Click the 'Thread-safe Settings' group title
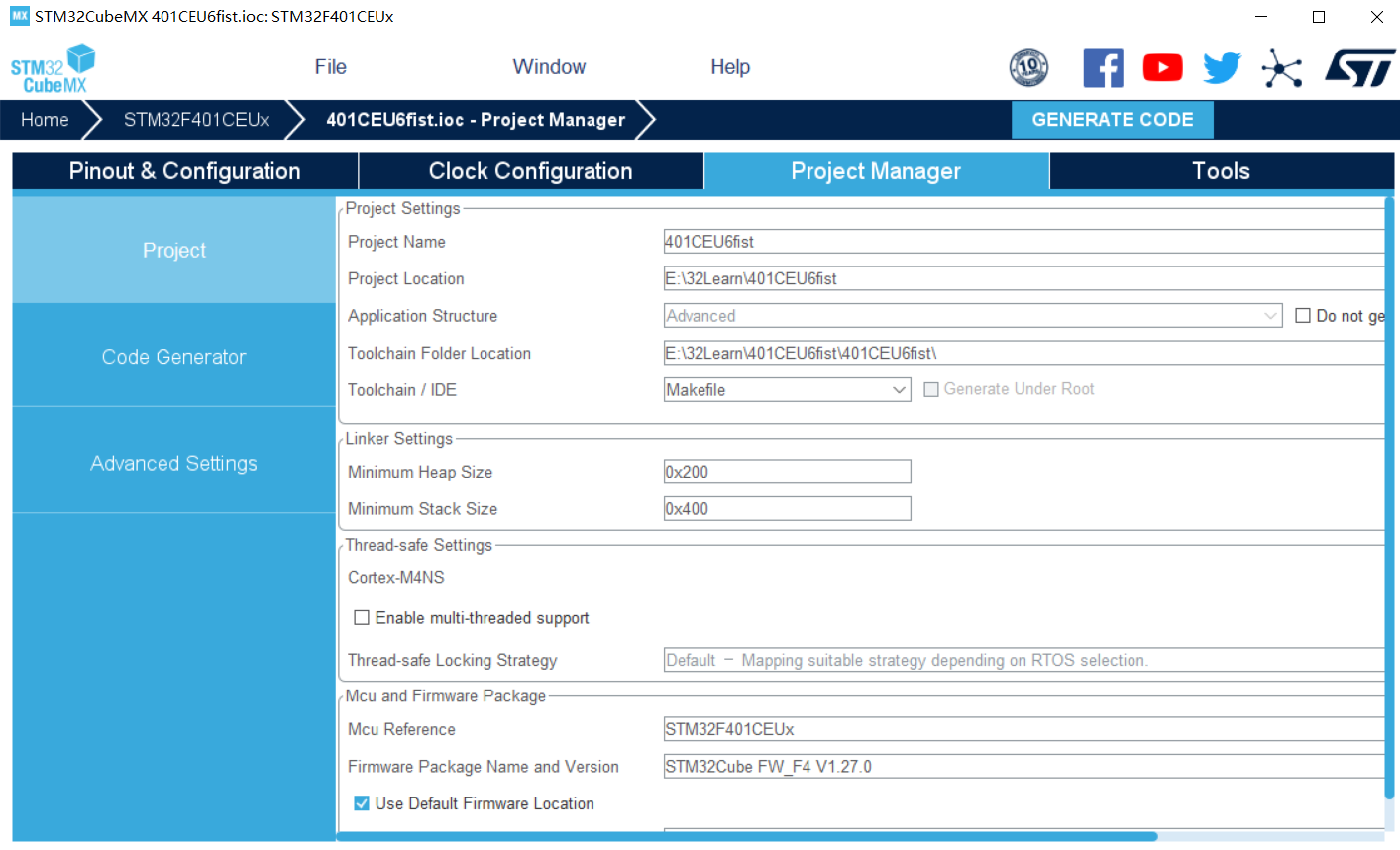This screenshot has width=1400, height=850. pyautogui.click(x=419, y=545)
